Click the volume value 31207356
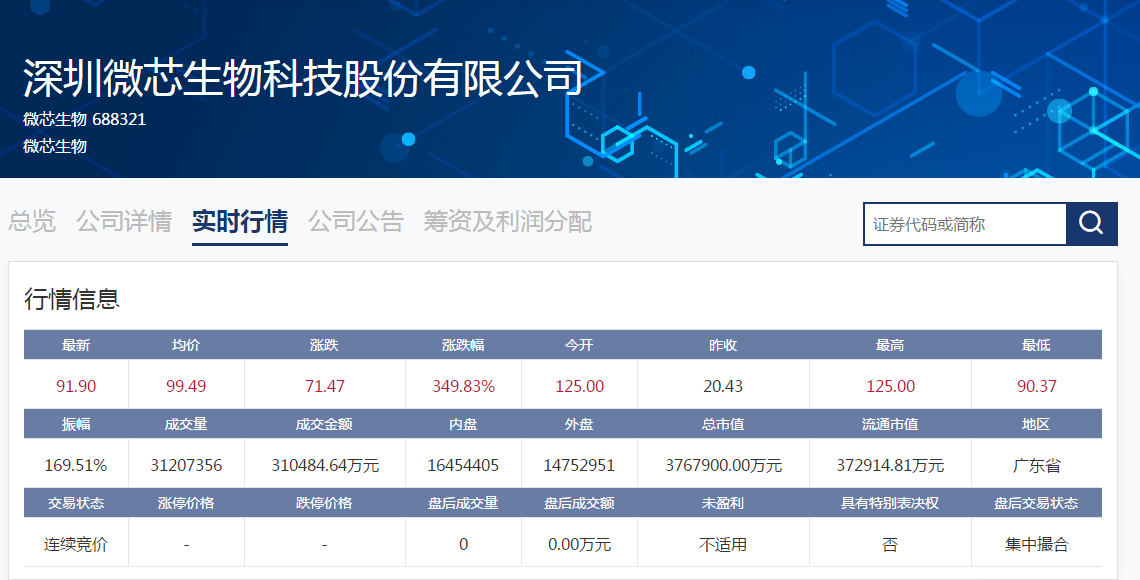The height and width of the screenshot is (580, 1140). [x=186, y=465]
